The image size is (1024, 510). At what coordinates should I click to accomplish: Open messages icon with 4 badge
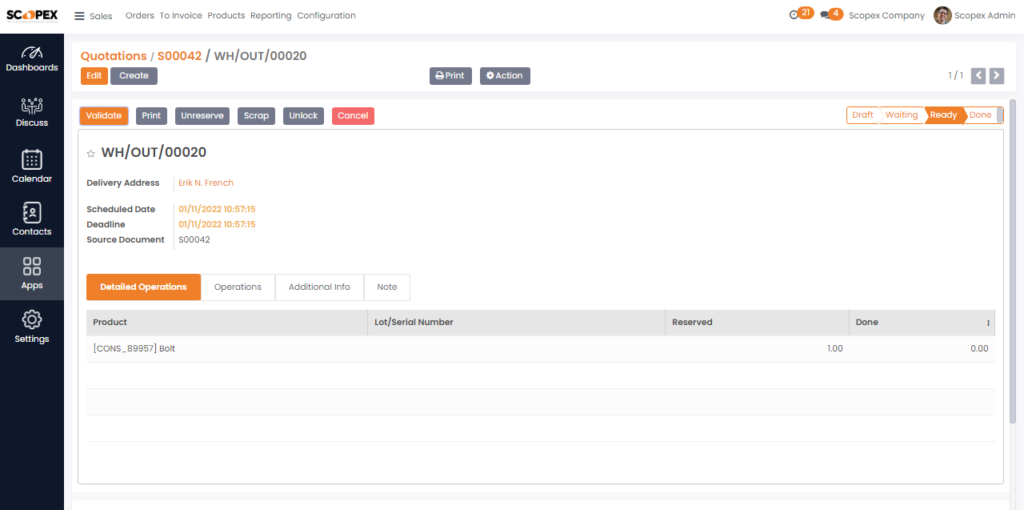832,14
